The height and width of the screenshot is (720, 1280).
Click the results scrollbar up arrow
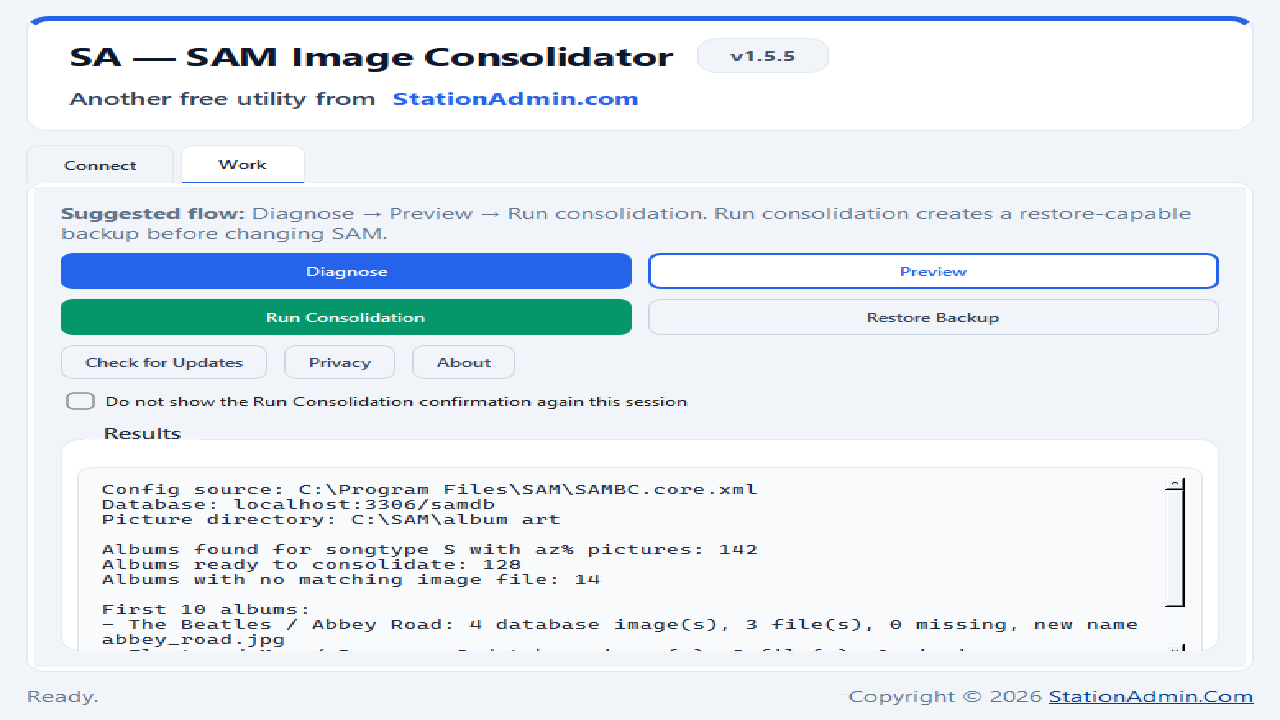pyautogui.click(x=1175, y=486)
